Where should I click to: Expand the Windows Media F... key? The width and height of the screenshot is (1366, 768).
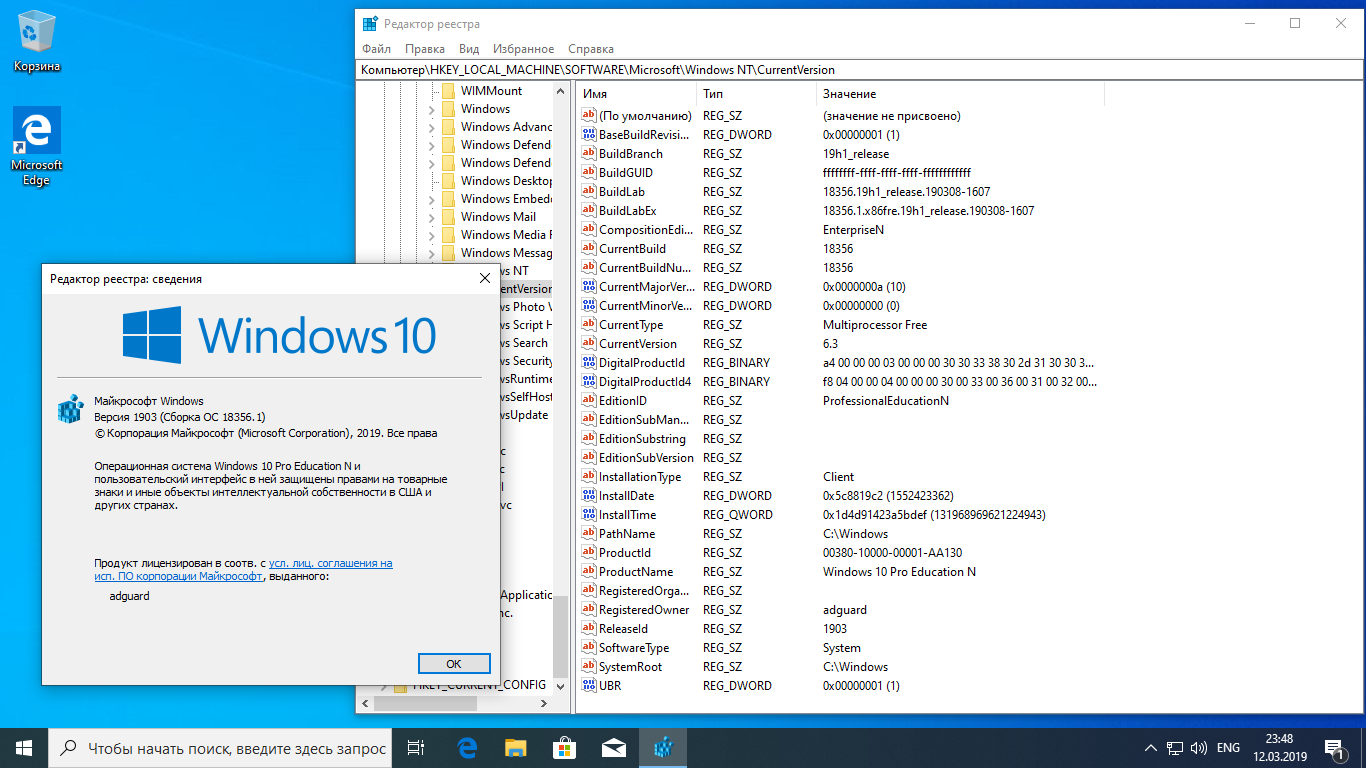(431, 235)
